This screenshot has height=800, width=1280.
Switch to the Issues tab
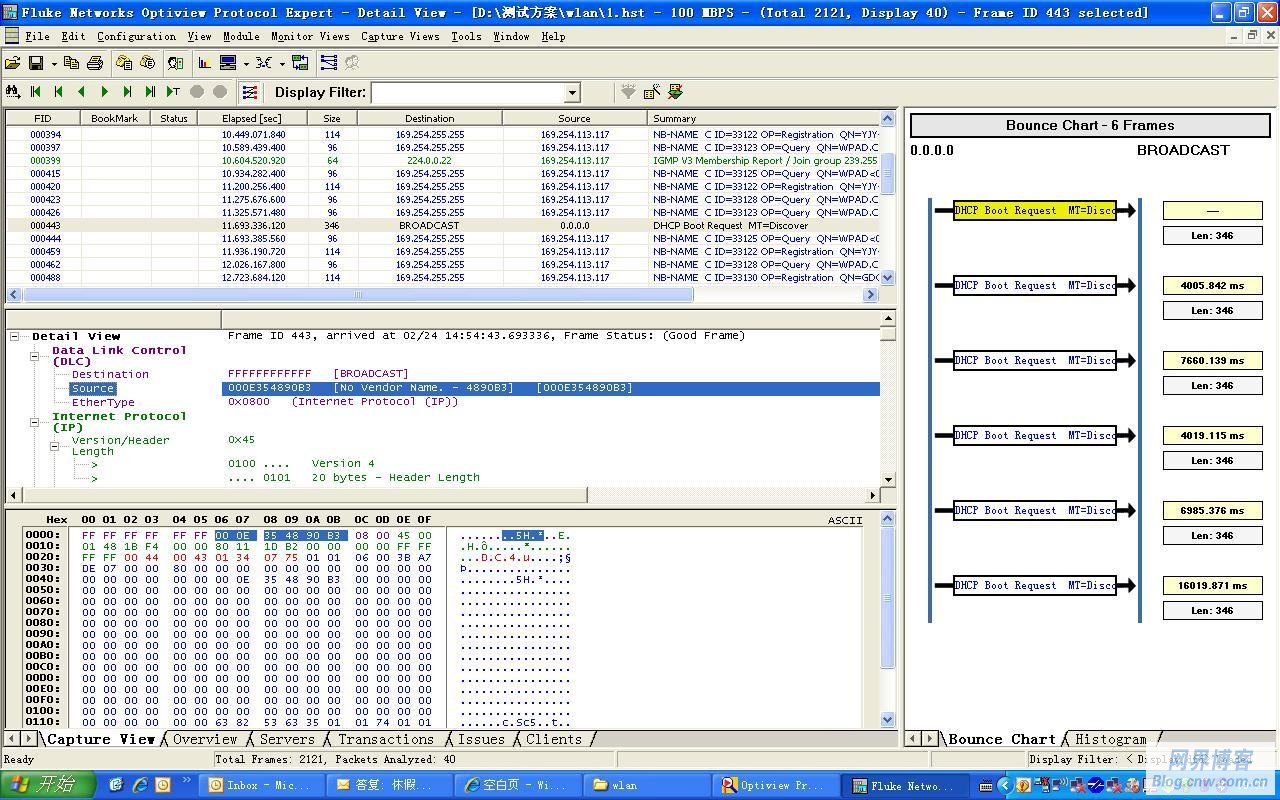[x=481, y=739]
